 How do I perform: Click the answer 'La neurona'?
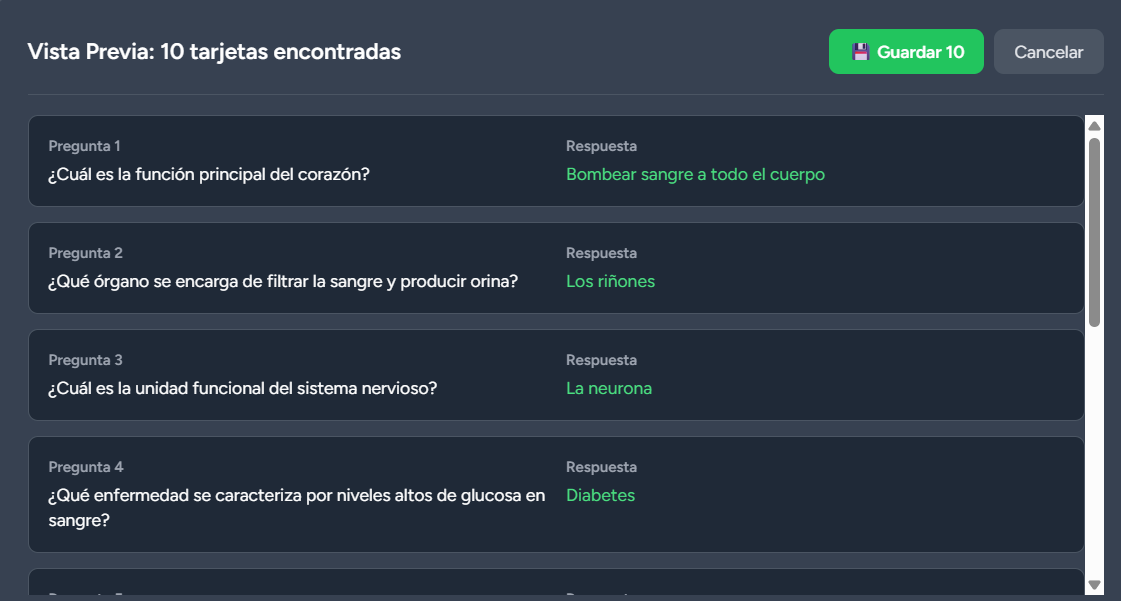pyautogui.click(x=609, y=388)
